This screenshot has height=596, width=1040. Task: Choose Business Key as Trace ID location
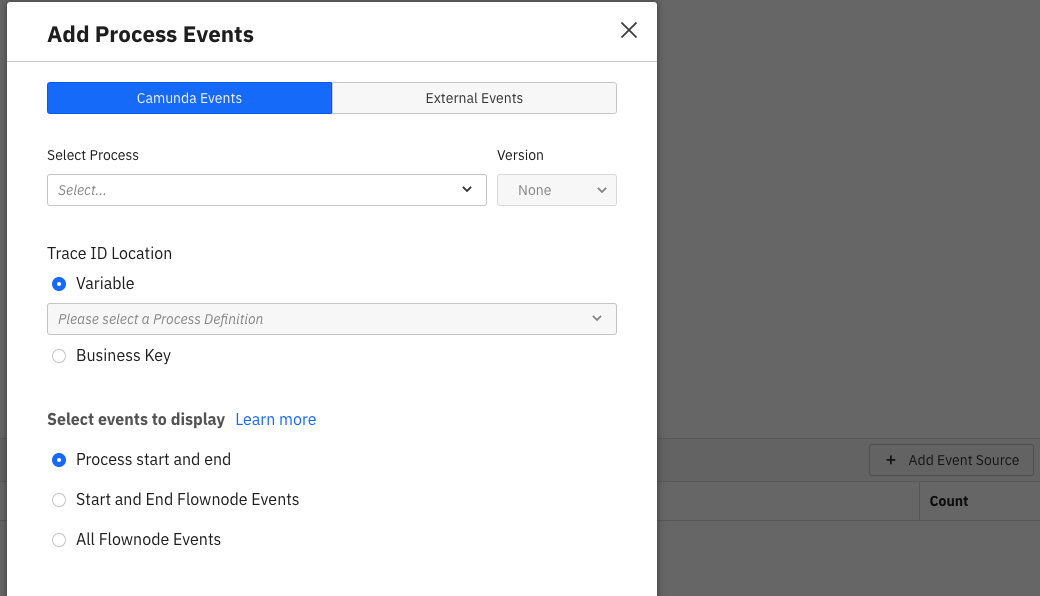pos(59,356)
